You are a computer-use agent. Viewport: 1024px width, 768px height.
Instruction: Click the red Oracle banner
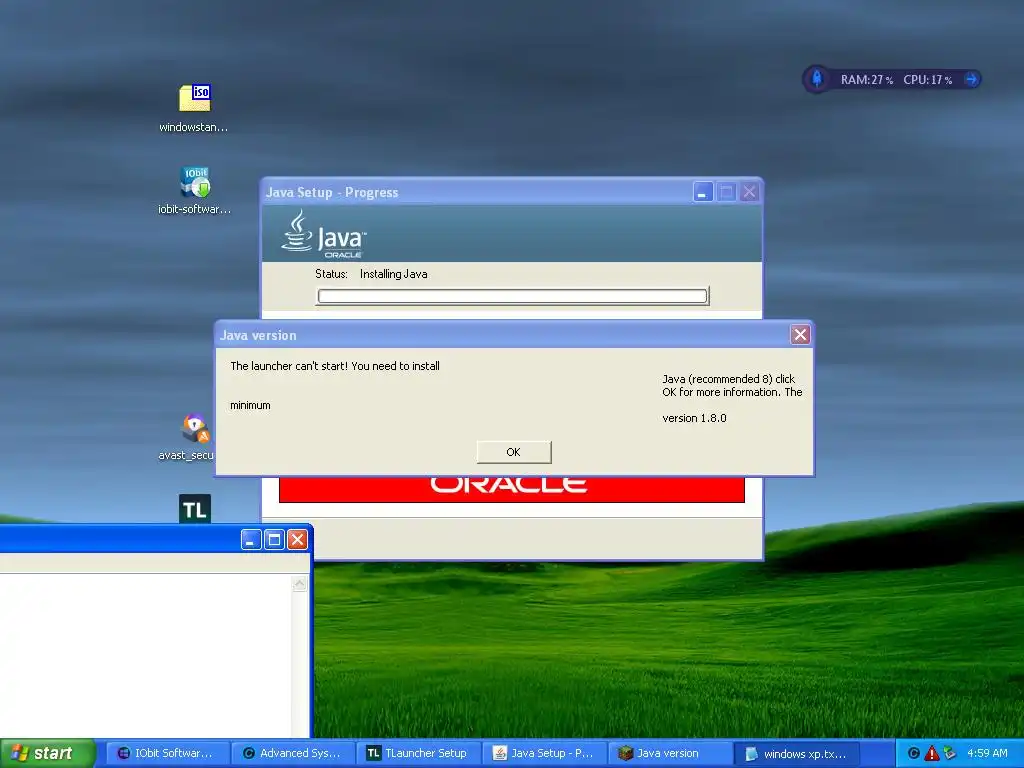click(511, 489)
